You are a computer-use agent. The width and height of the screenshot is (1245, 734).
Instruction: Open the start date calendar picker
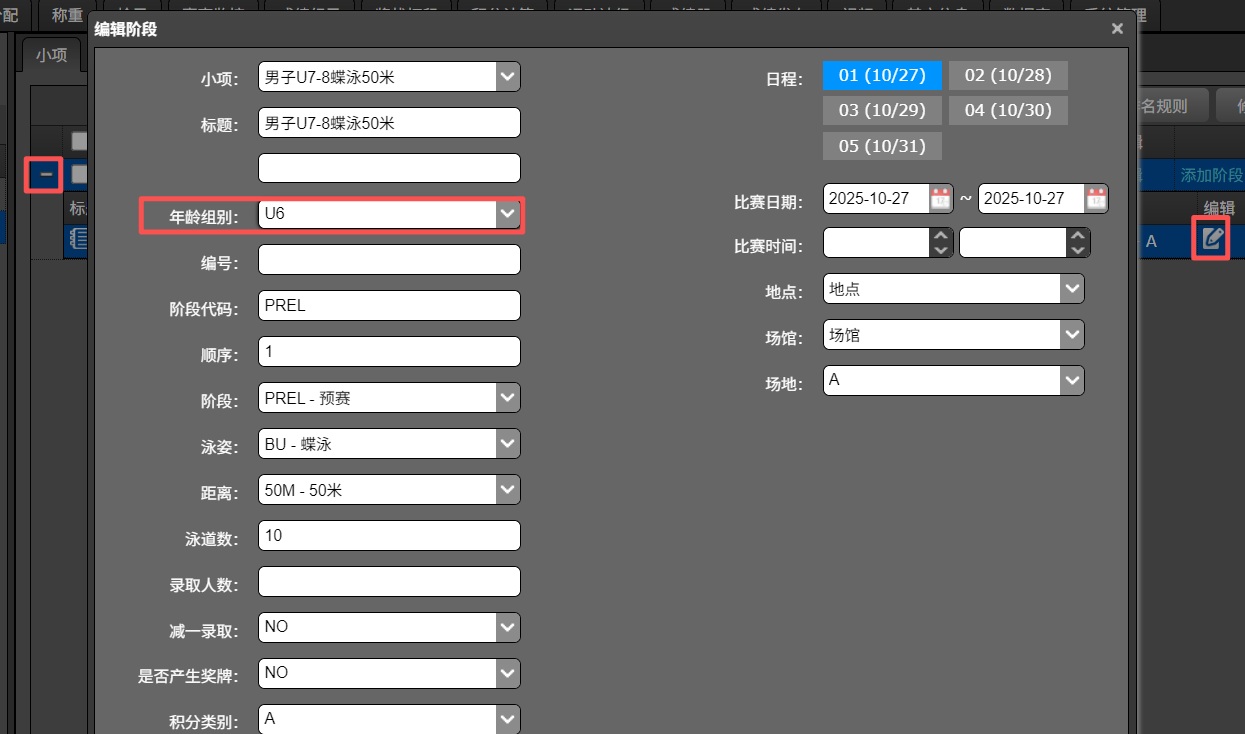click(x=940, y=198)
